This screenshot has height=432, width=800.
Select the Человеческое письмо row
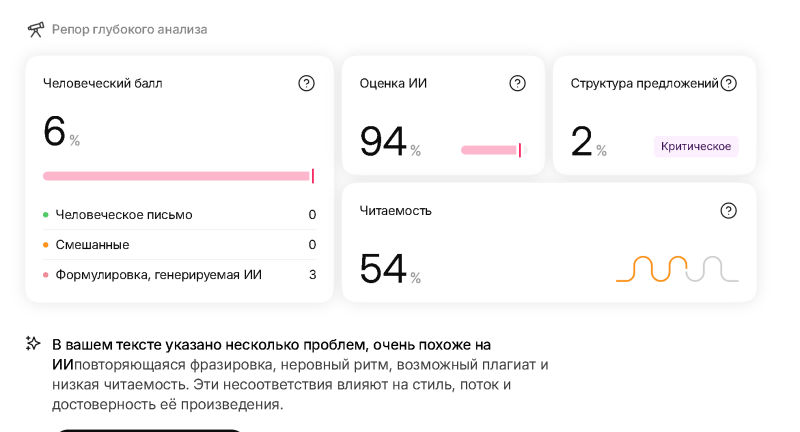[x=180, y=215]
